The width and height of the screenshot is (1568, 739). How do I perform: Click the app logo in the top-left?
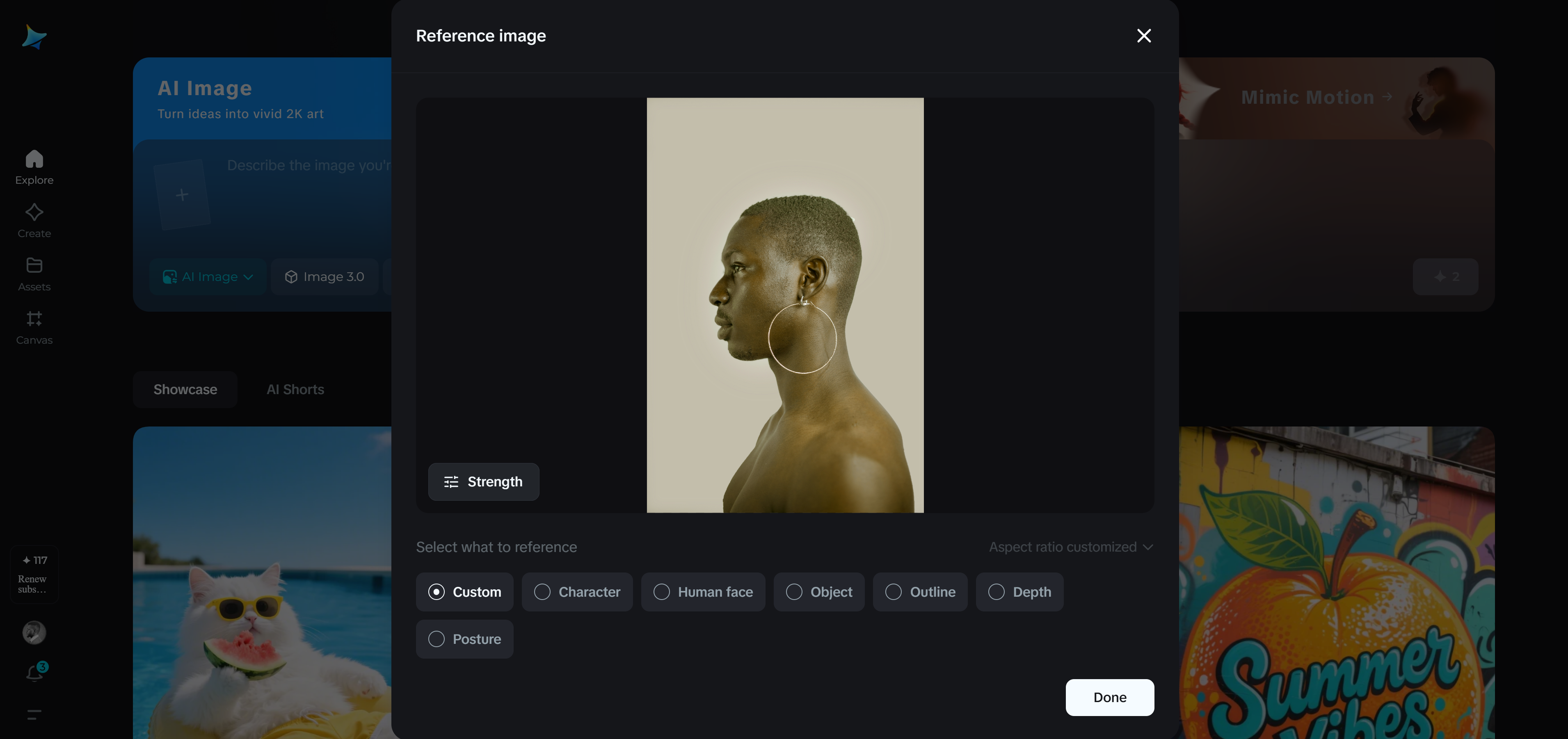tap(35, 37)
